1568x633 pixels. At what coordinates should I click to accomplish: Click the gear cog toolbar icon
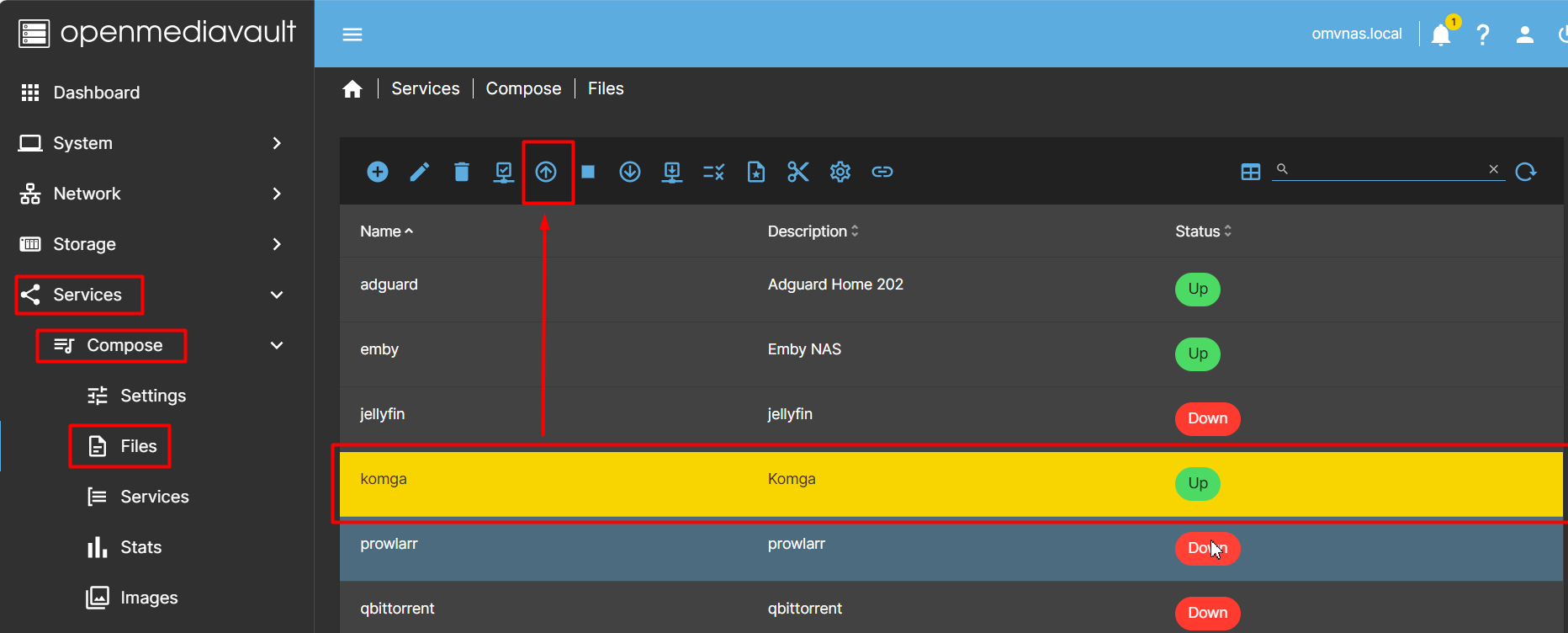tap(840, 172)
